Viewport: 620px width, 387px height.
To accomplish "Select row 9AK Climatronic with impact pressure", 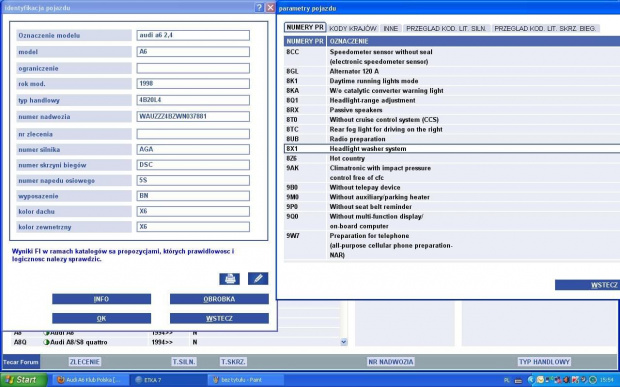I will click(x=452, y=173).
